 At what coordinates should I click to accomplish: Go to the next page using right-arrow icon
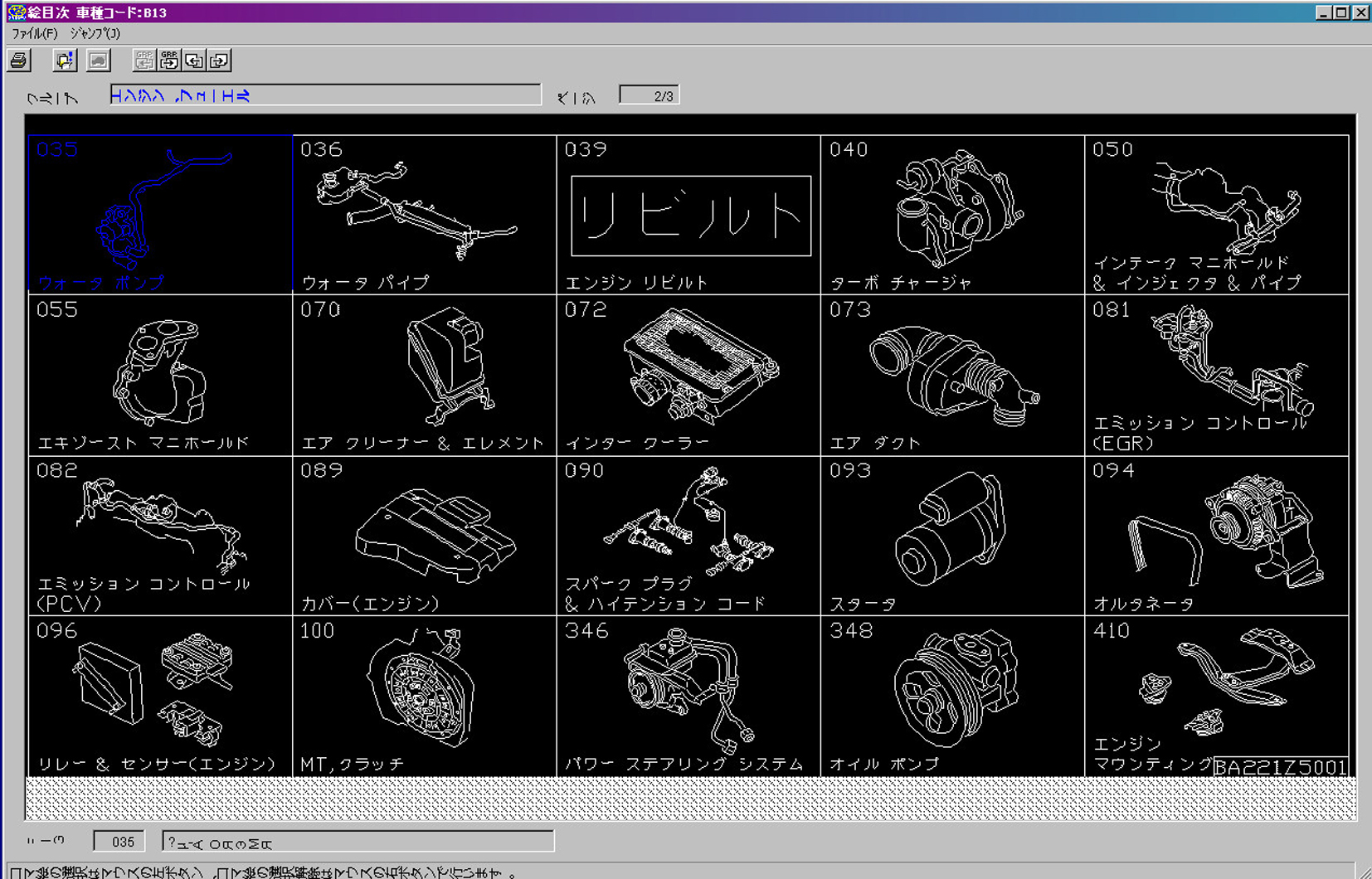(x=219, y=61)
